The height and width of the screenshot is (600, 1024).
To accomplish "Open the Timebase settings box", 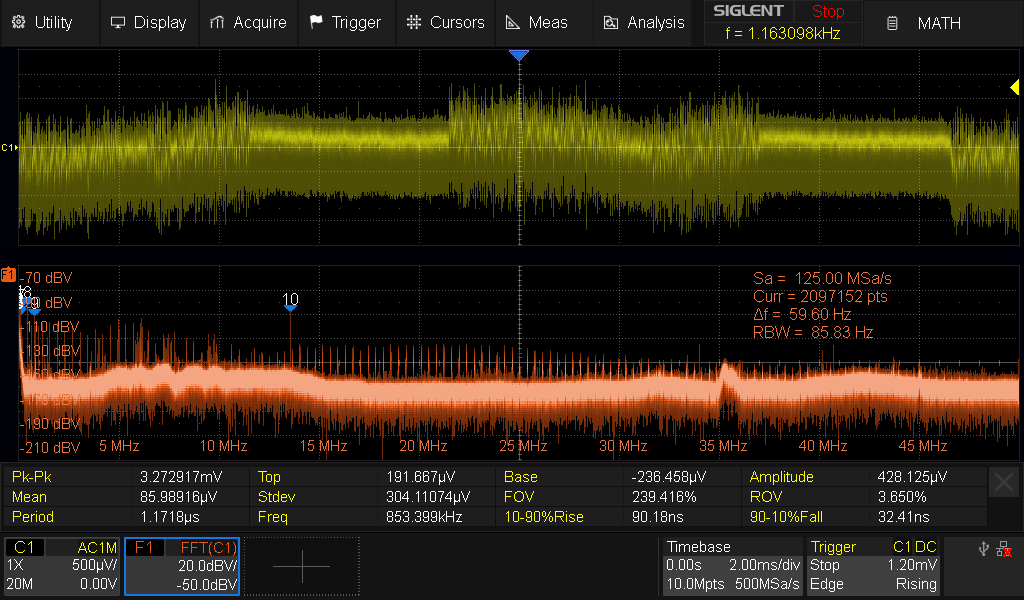I will [732, 566].
